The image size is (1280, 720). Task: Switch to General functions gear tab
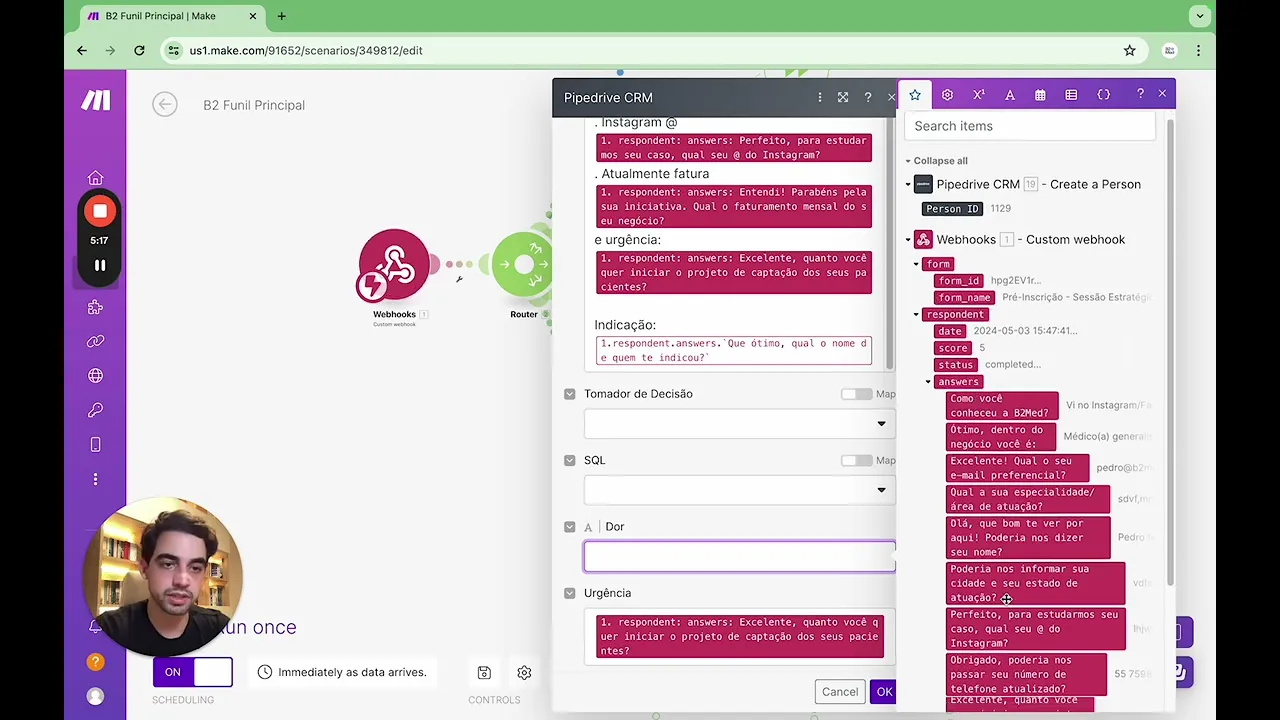947,95
